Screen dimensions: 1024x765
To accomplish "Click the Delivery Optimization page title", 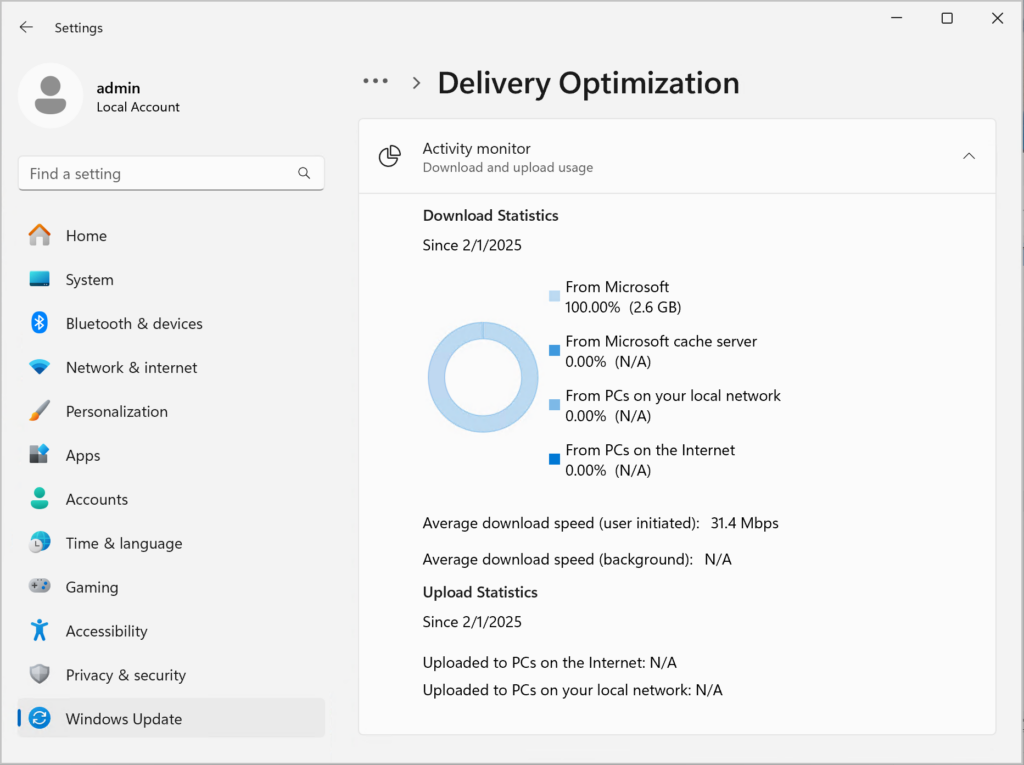I will 588,84.
